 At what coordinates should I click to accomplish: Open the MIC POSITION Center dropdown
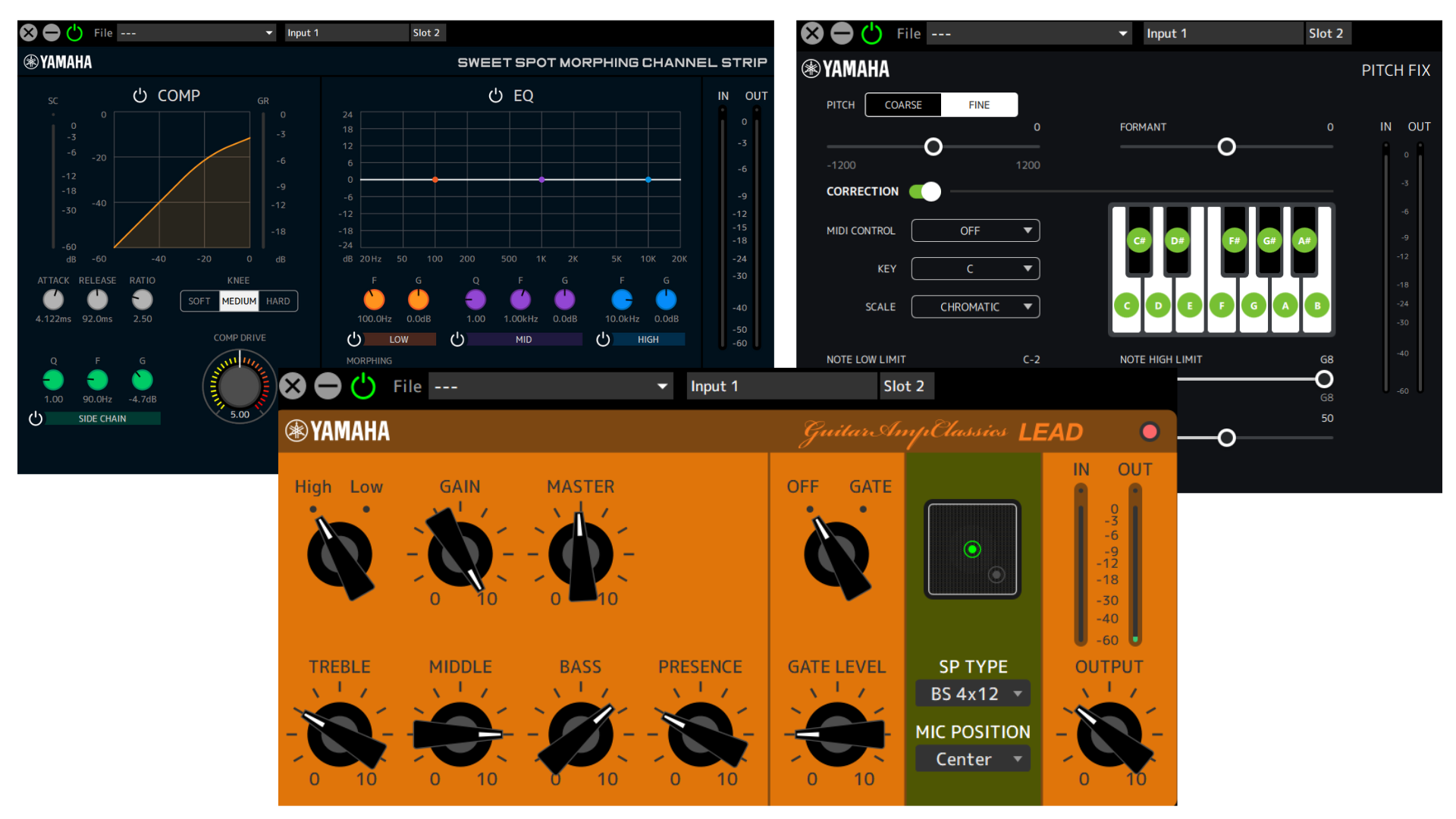tap(973, 759)
